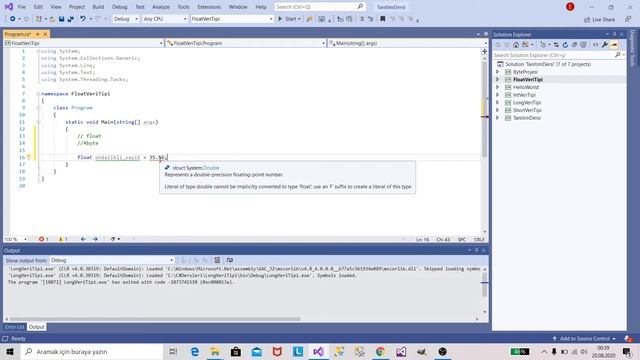This screenshot has width=640, height=360.
Task: Close the Program.cs tab
Action: [45, 34]
